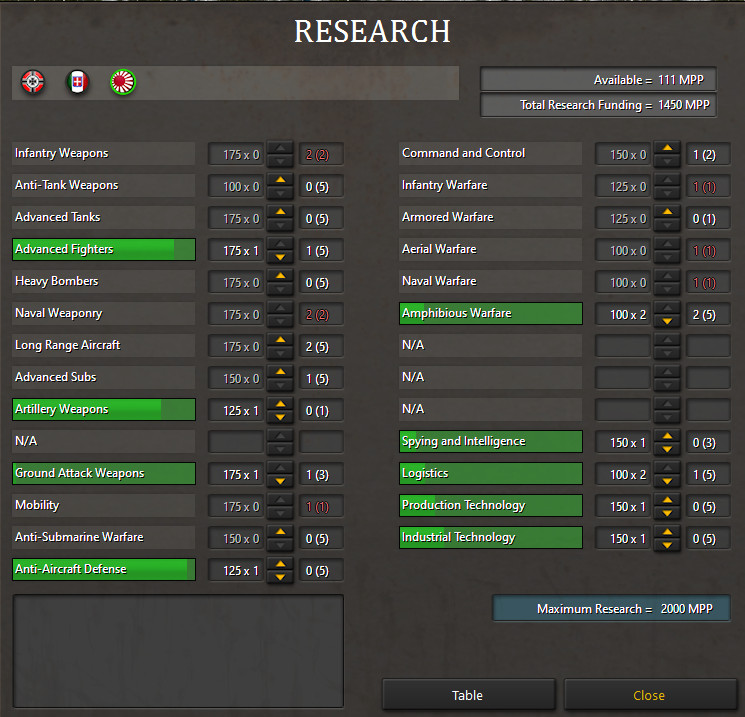Click the Available 111 MPP field
Image resolution: width=745 pixels, height=717 pixels.
point(599,79)
